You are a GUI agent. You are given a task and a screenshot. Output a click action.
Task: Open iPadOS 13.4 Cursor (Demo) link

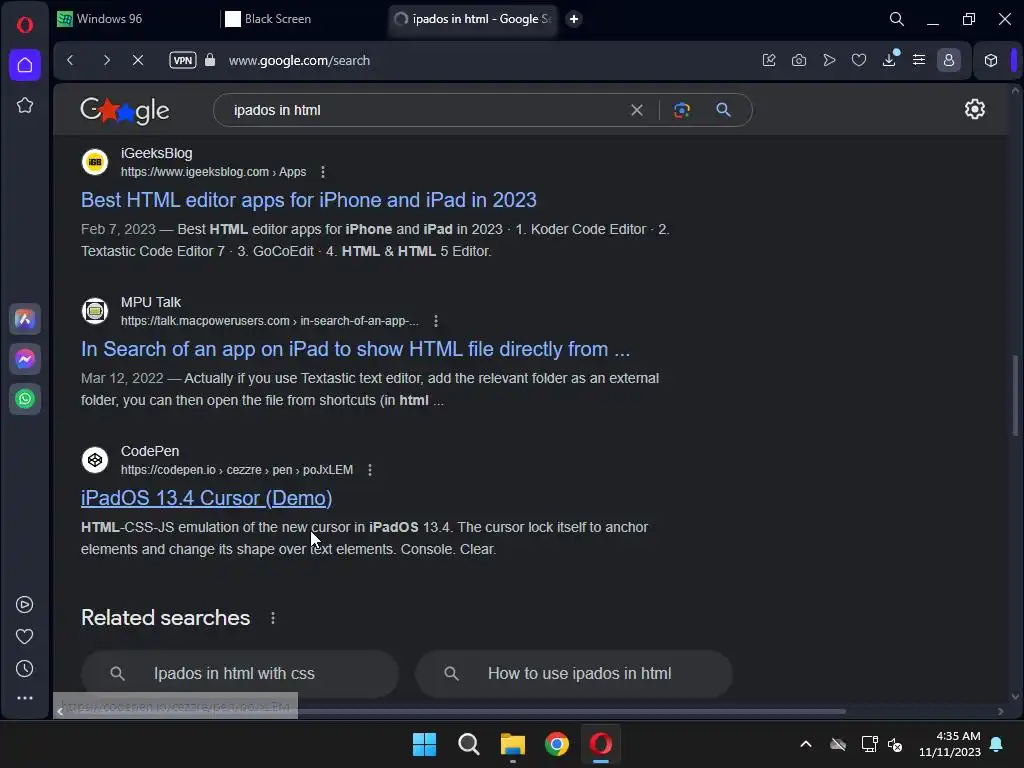206,498
